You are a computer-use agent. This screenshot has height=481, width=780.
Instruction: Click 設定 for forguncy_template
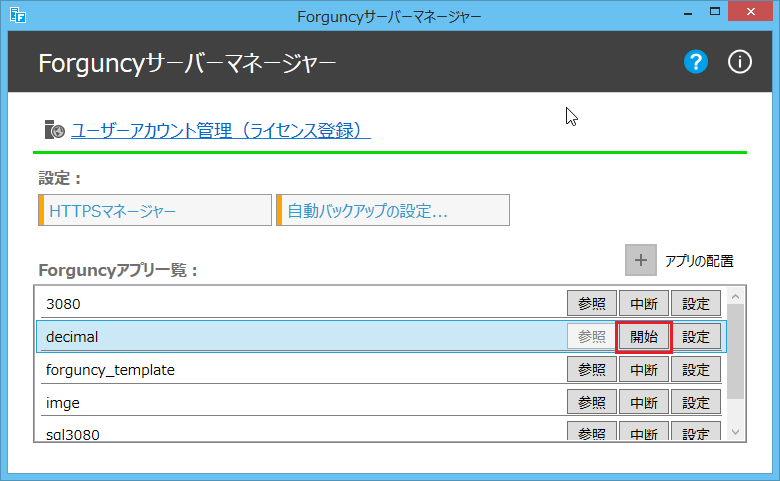(695, 370)
